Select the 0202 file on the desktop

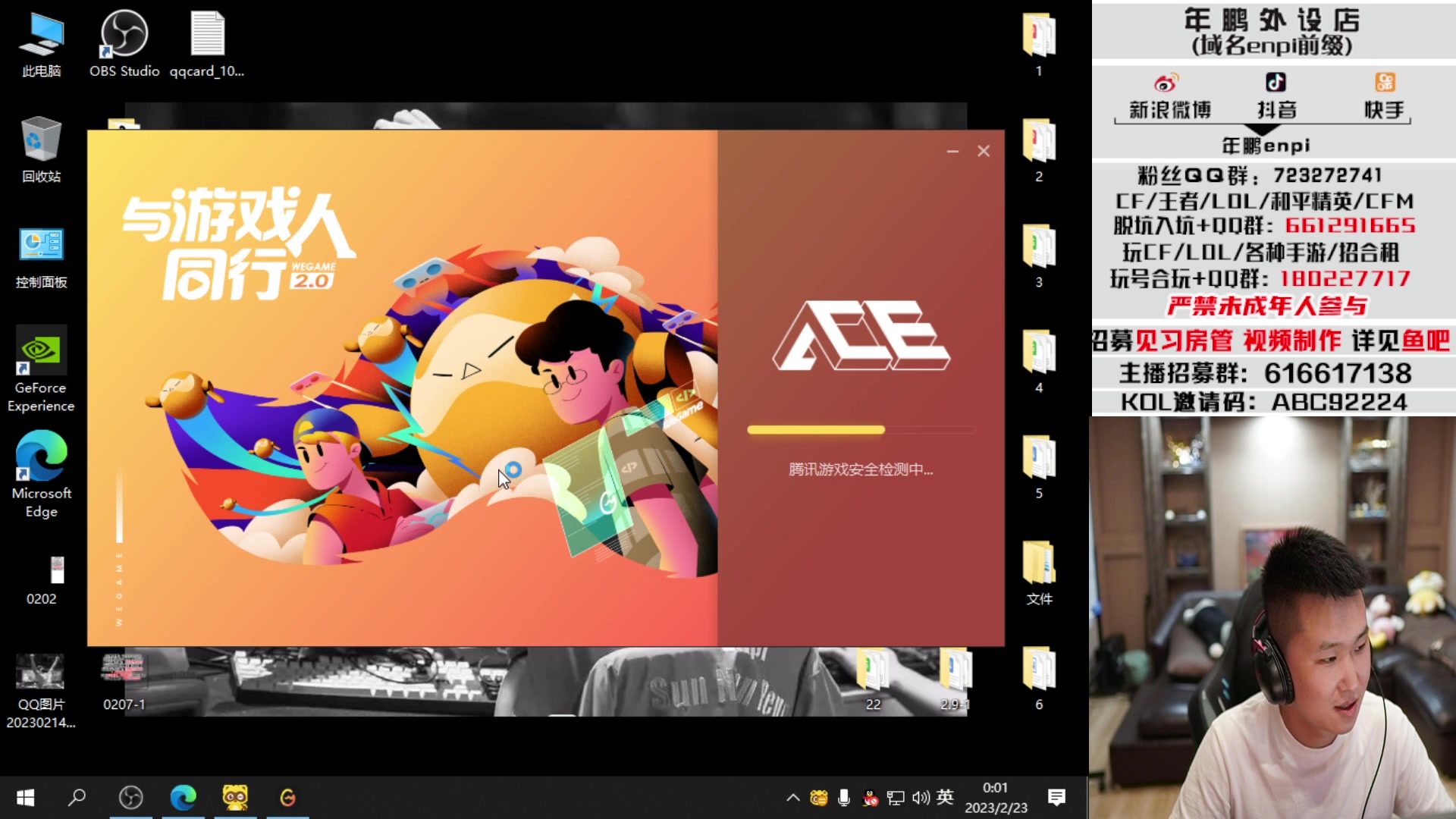coord(42,580)
